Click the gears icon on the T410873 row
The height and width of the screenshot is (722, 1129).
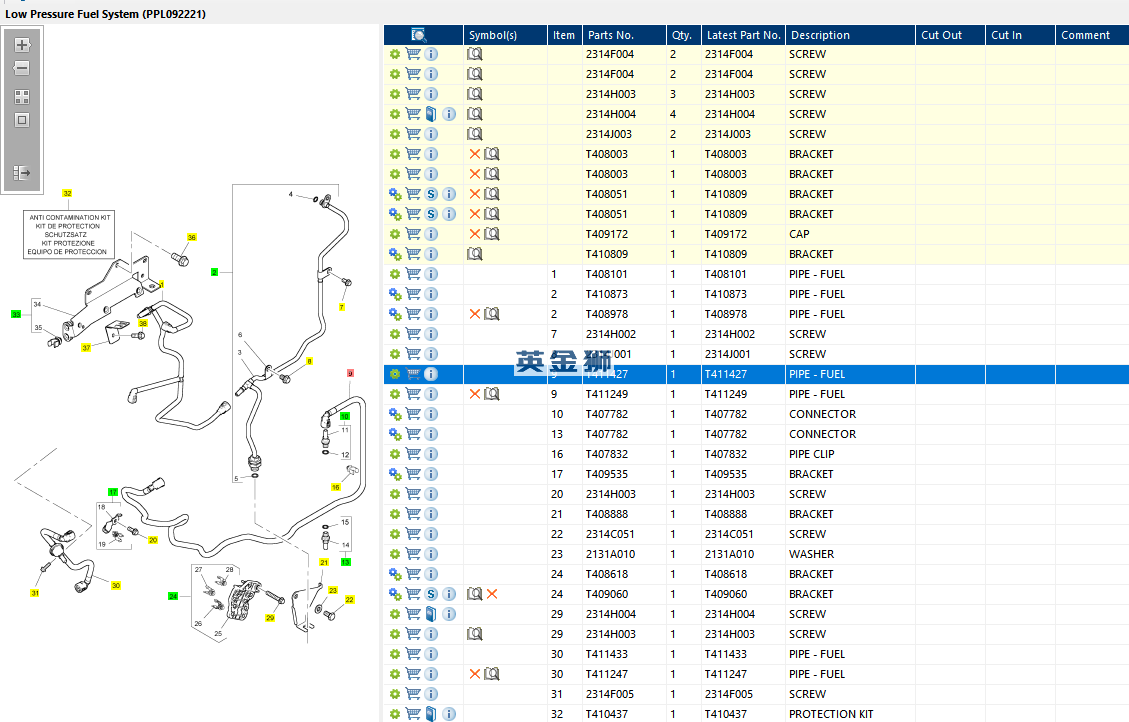pos(395,294)
